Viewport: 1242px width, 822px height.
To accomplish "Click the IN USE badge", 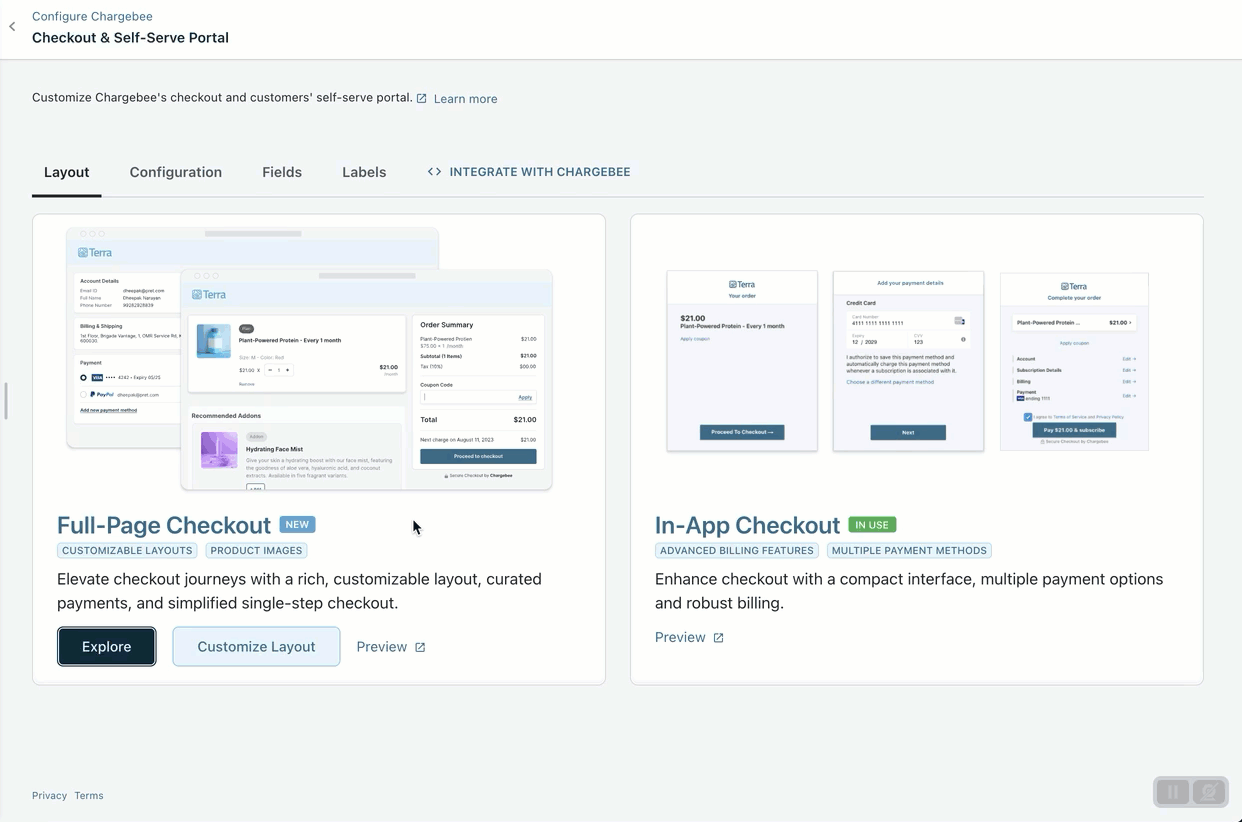I will [x=872, y=525].
